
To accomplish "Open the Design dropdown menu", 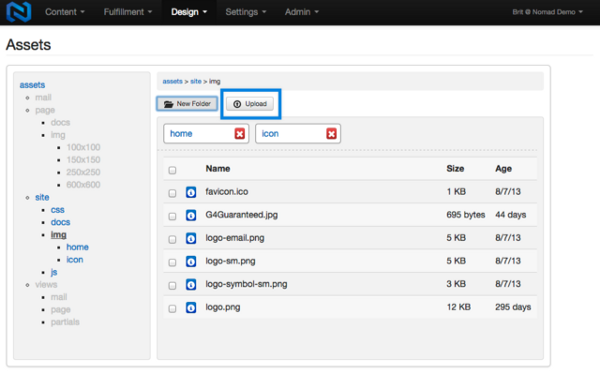I will (x=189, y=12).
